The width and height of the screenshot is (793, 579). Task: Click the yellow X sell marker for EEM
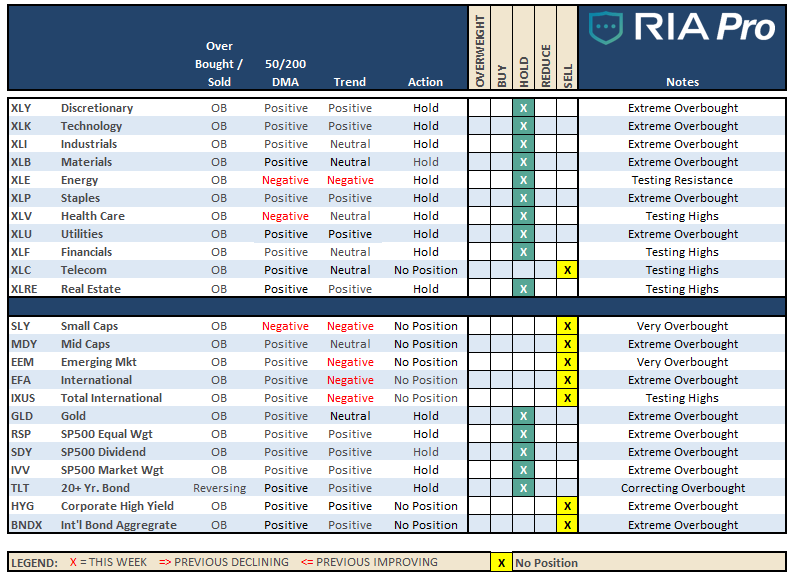click(x=567, y=362)
